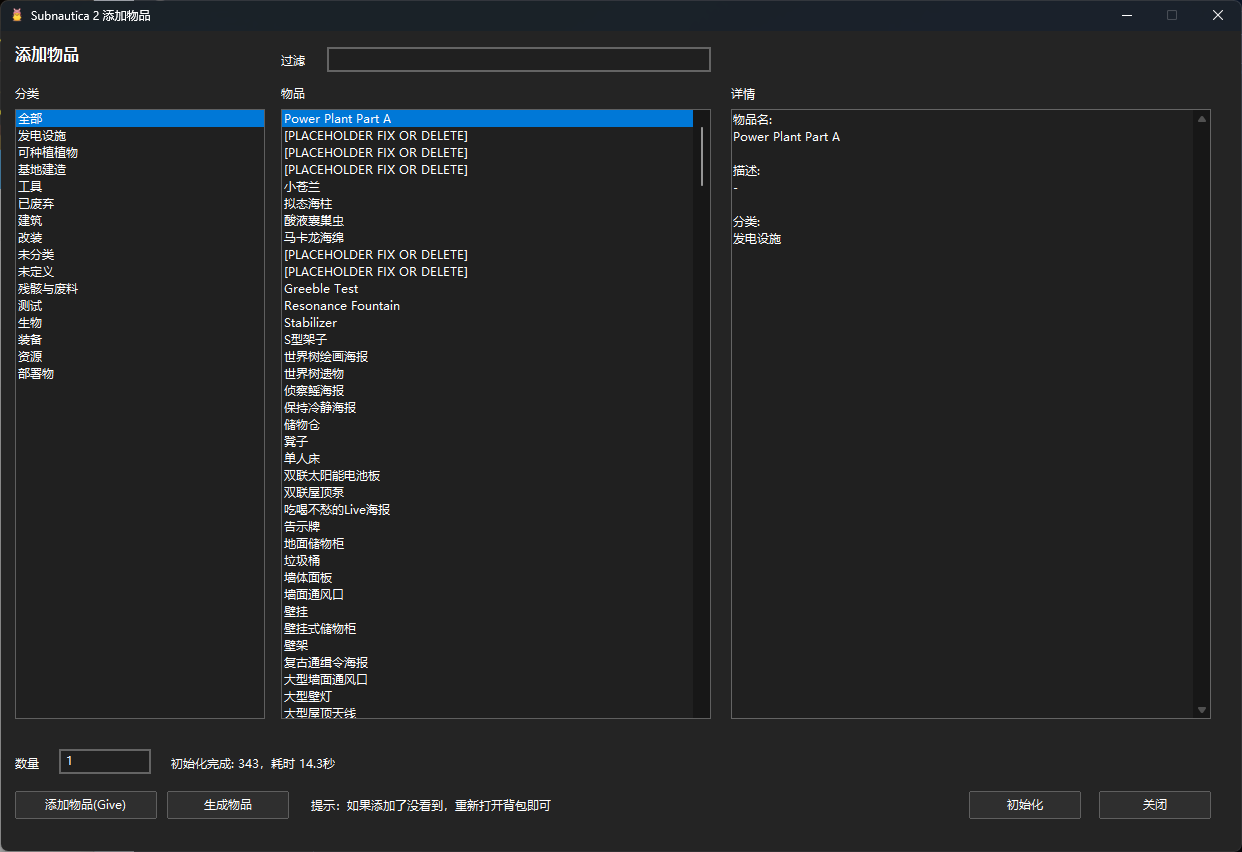The width and height of the screenshot is (1242, 852).
Task: Click the Subnautica 2 title bar app icon
Action: pos(17,15)
